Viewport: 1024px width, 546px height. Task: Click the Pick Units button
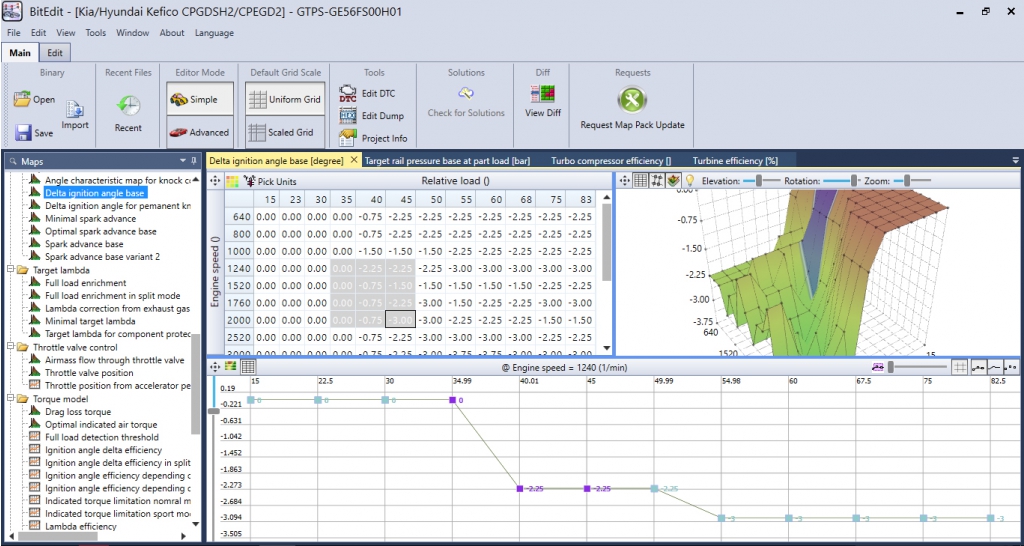(x=270, y=181)
